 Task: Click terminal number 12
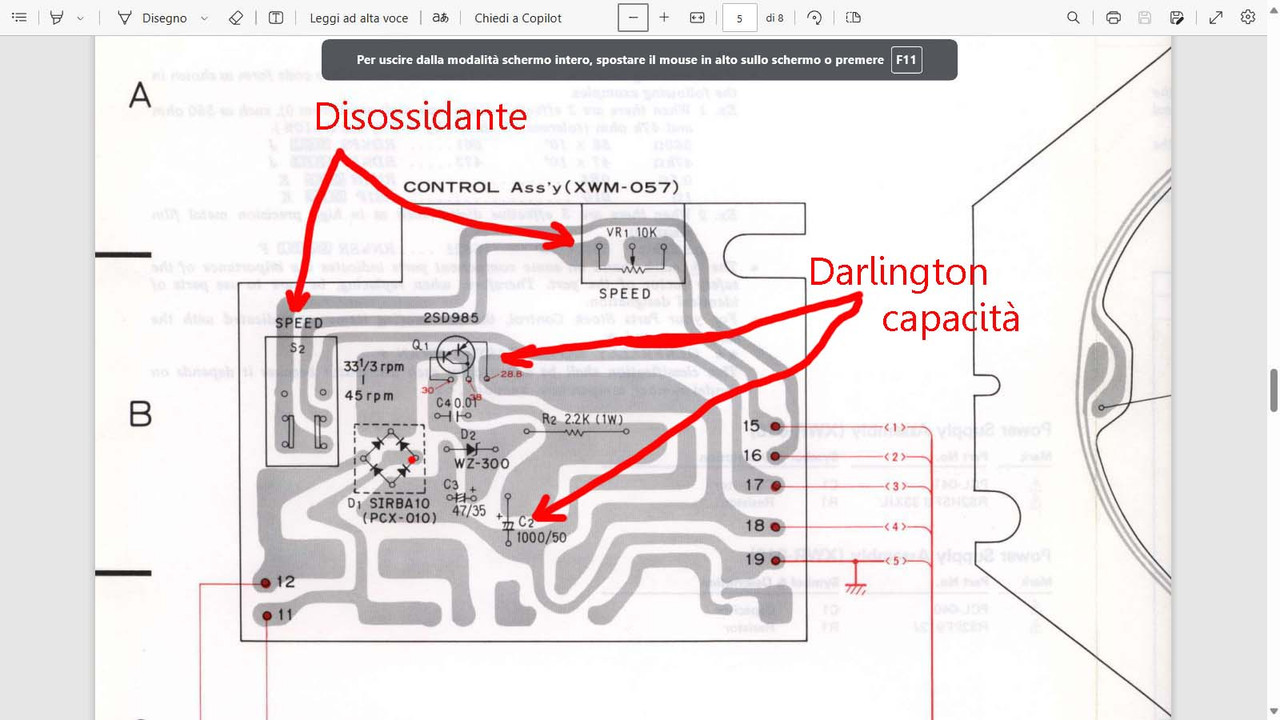click(x=285, y=582)
